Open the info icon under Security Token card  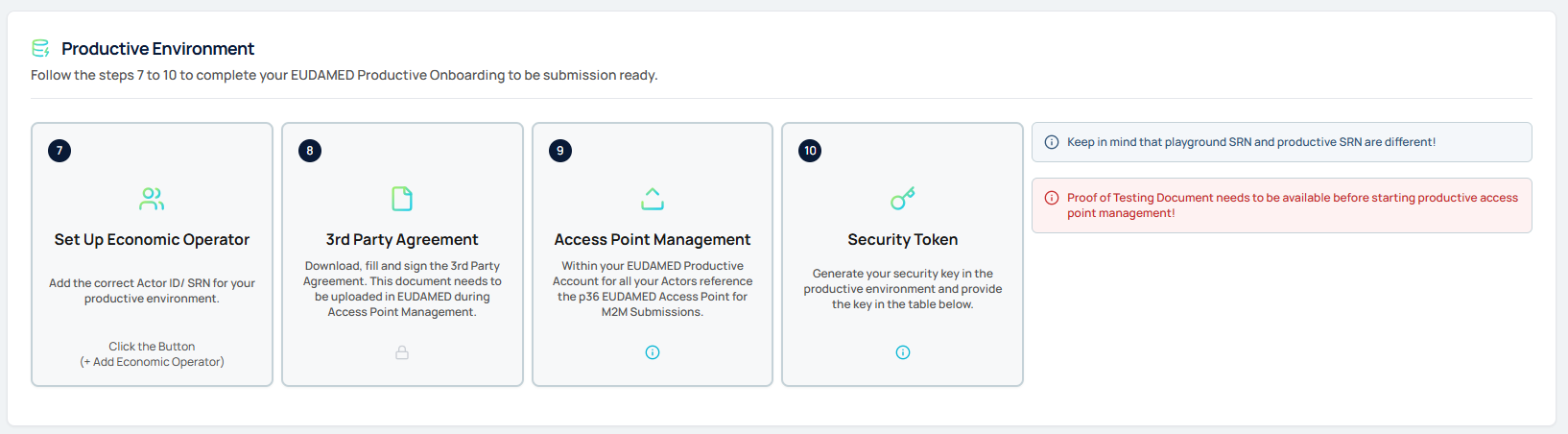[903, 352]
